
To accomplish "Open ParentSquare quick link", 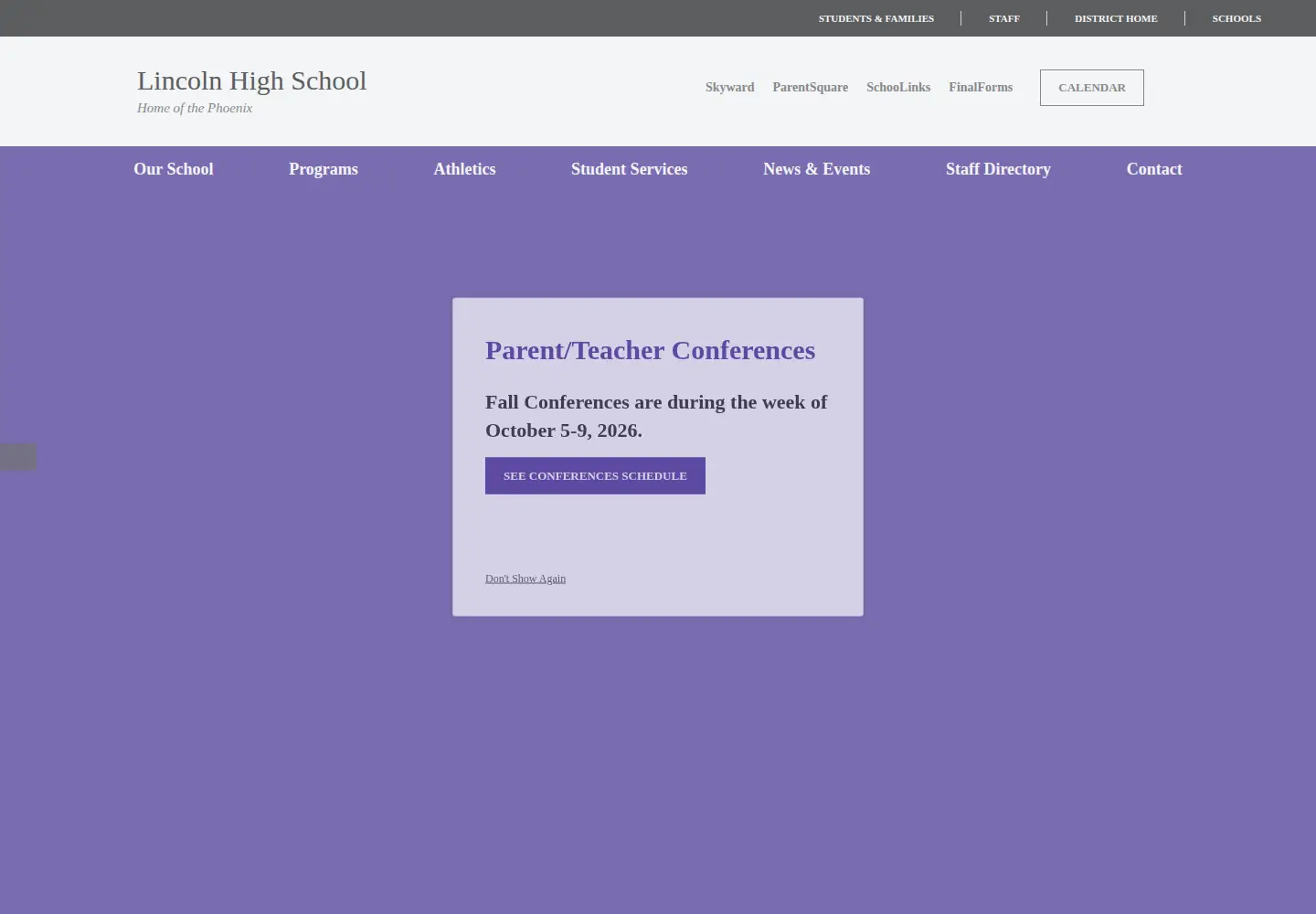I will point(810,88).
